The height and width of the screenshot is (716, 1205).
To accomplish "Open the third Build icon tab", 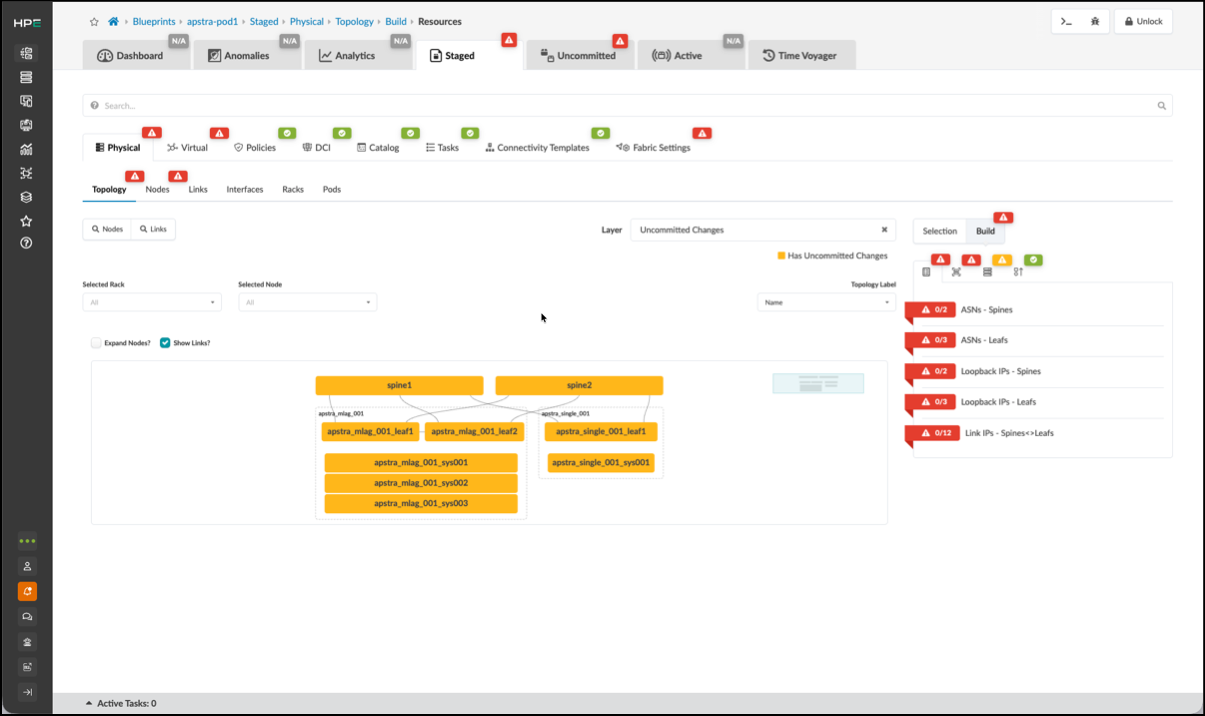I will 987,272.
